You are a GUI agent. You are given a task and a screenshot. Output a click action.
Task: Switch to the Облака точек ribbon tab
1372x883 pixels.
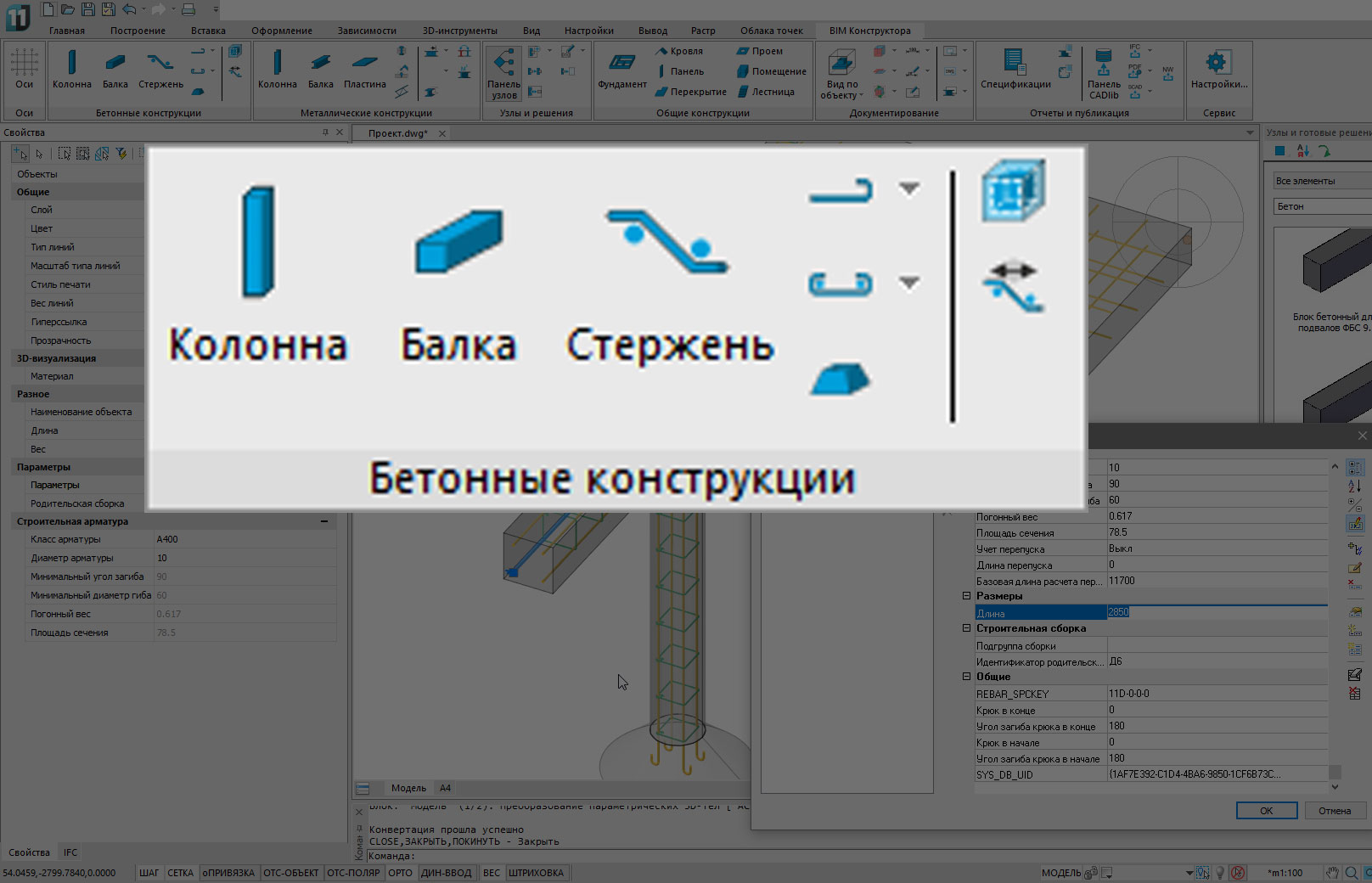point(772,31)
